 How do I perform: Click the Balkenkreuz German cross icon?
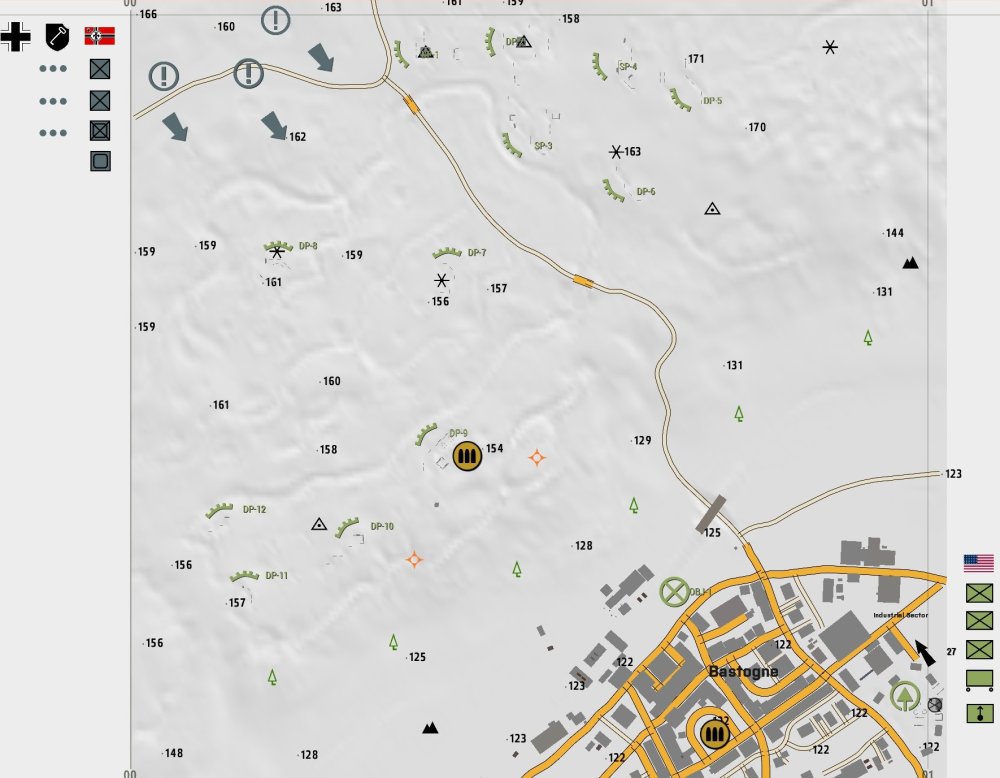point(15,37)
